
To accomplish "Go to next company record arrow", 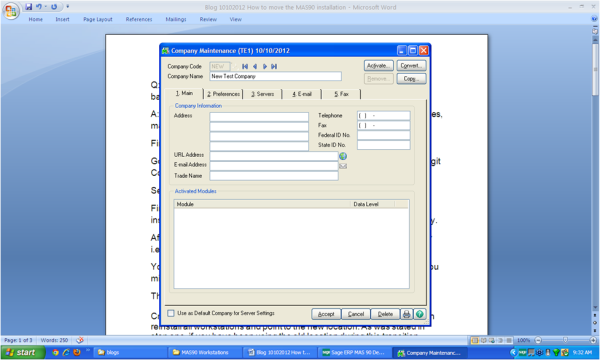I will (264, 66).
